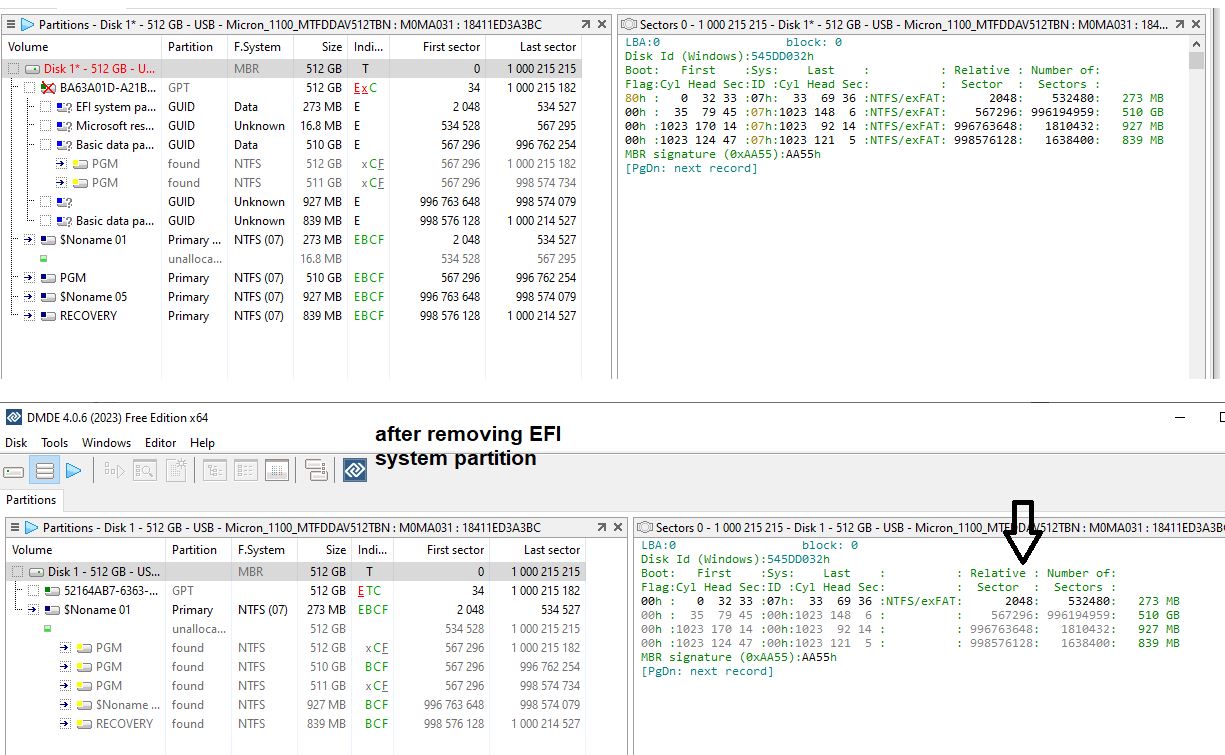Select the 16.8 MB unallocated row
Screen dimensions: 1225x755
(x=292, y=259)
